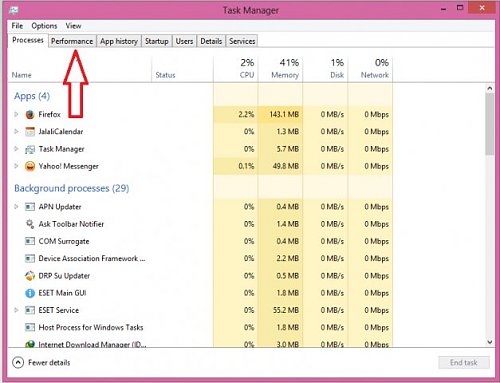Click the ESET Main GUI icon
Image resolution: width=500 pixels, height=383 pixels.
click(x=30, y=293)
